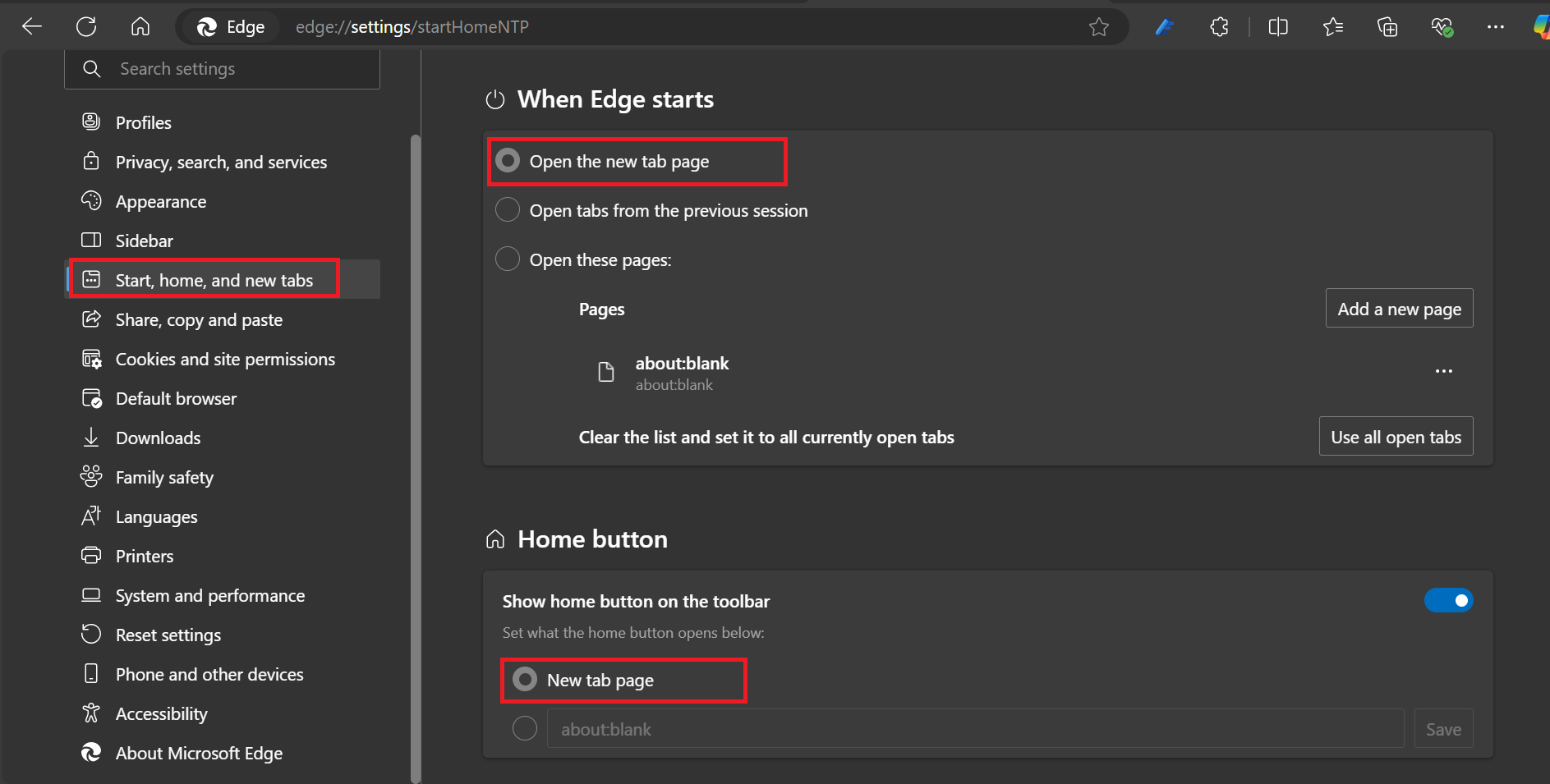
Task: Open the Settings and more ellipsis menu
Action: (x=1496, y=27)
